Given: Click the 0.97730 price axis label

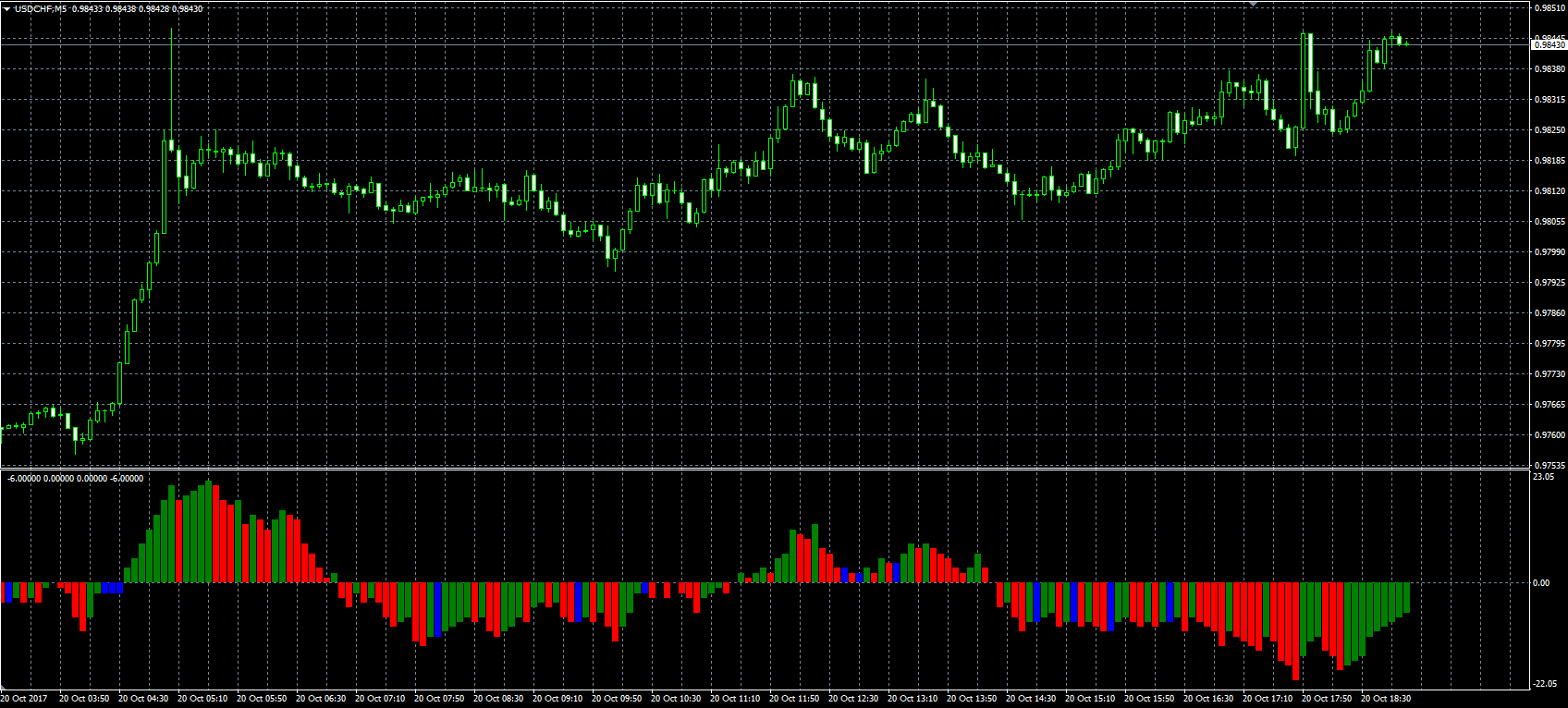Looking at the screenshot, I should coord(1550,374).
